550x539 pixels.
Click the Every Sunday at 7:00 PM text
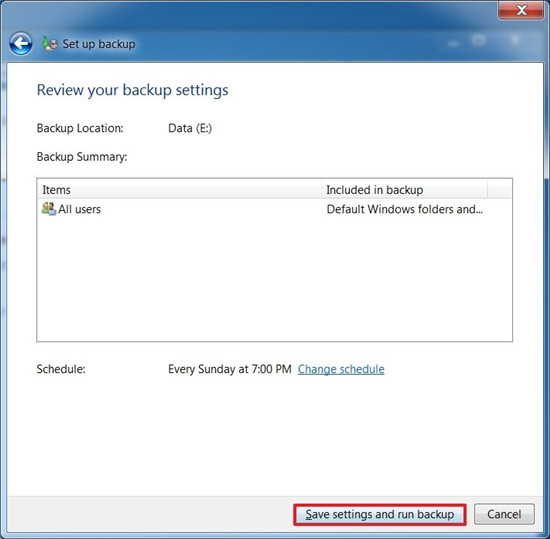[x=230, y=369]
